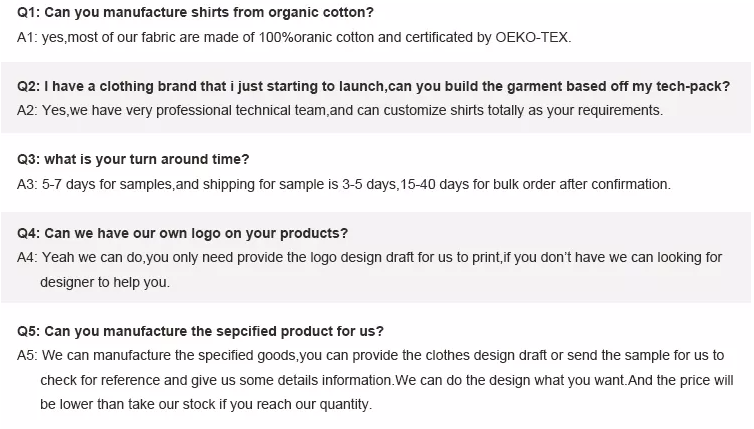Screen dimensions: 754x429
Task: Select the Q4 own logo question
Action: (x=182, y=234)
